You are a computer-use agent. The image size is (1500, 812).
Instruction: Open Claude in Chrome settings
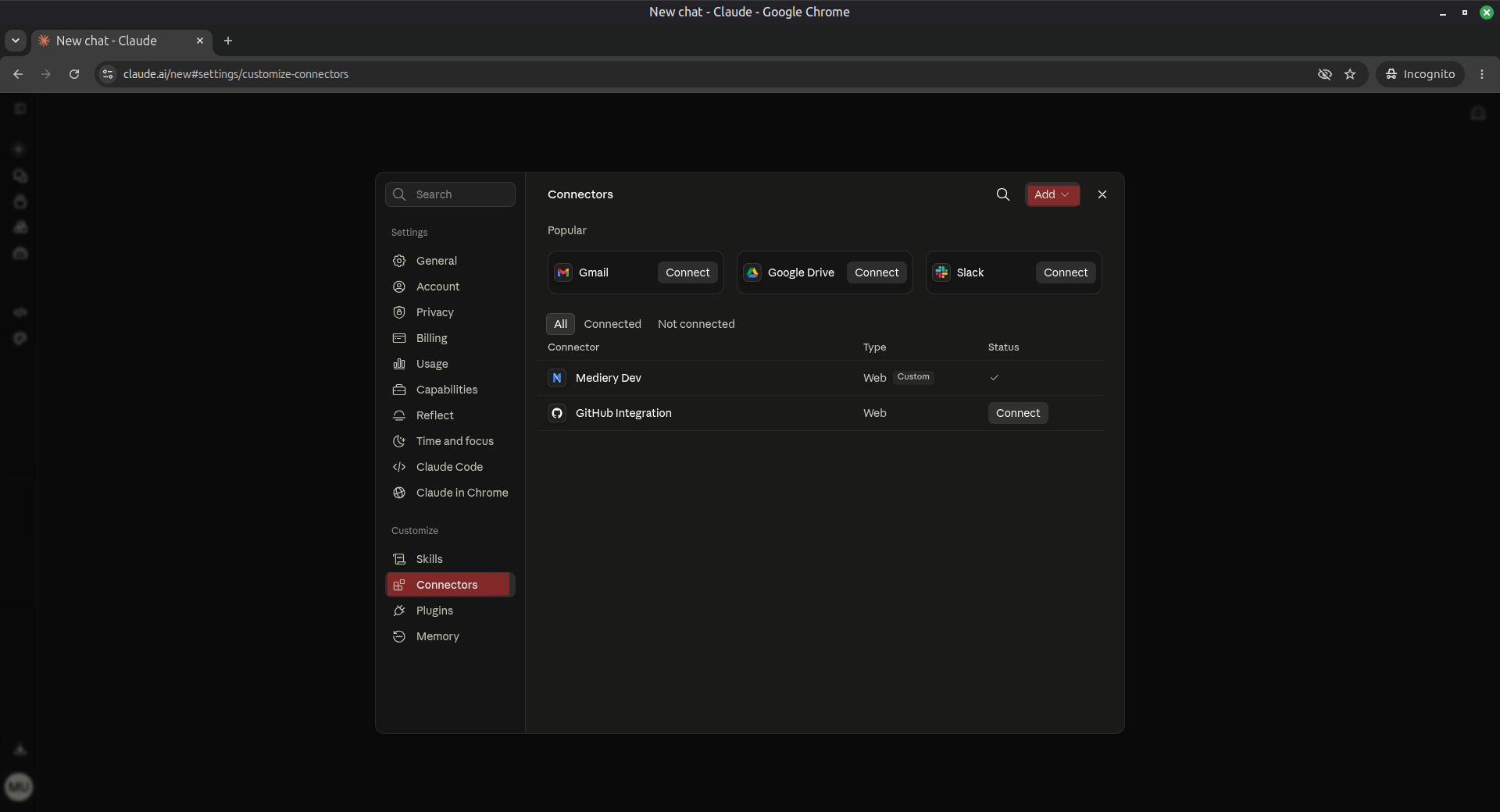[x=450, y=493]
